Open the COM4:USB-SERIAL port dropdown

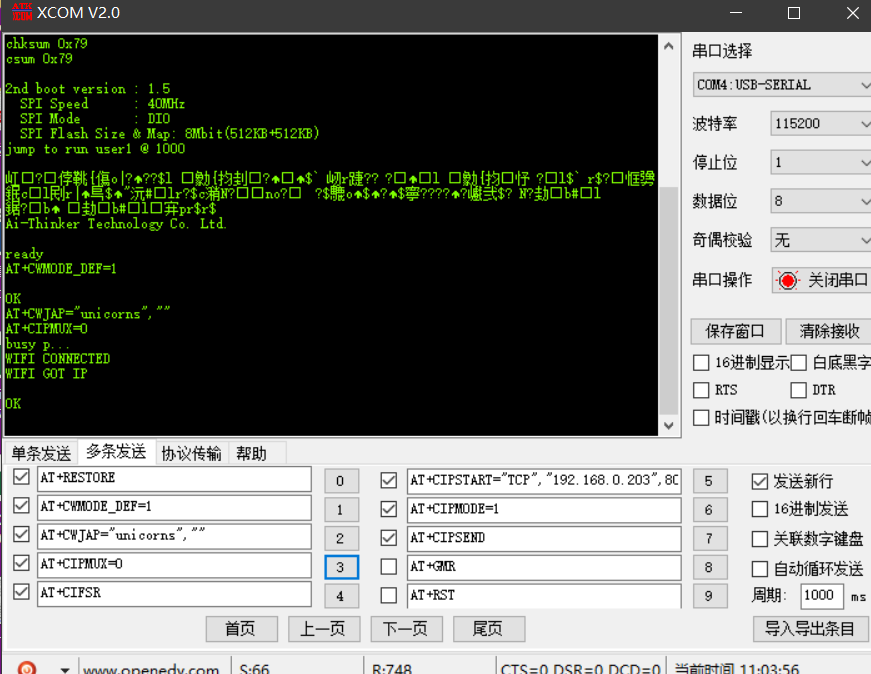click(782, 85)
